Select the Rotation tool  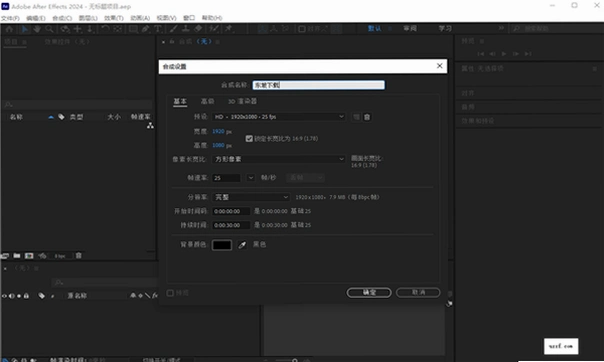click(105, 29)
